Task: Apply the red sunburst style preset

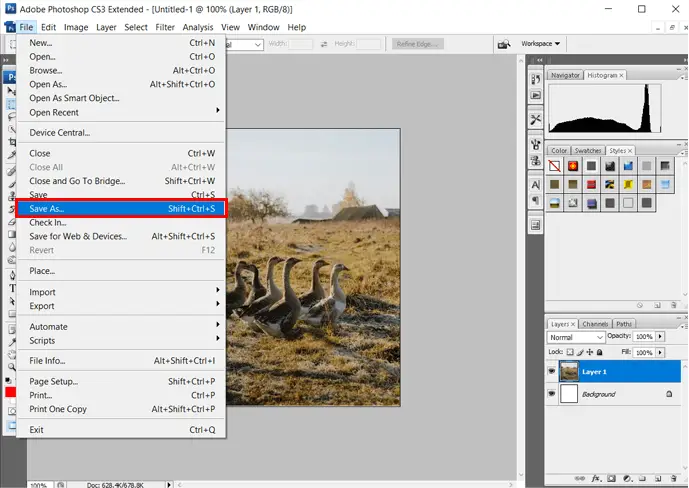Action: click(x=573, y=166)
